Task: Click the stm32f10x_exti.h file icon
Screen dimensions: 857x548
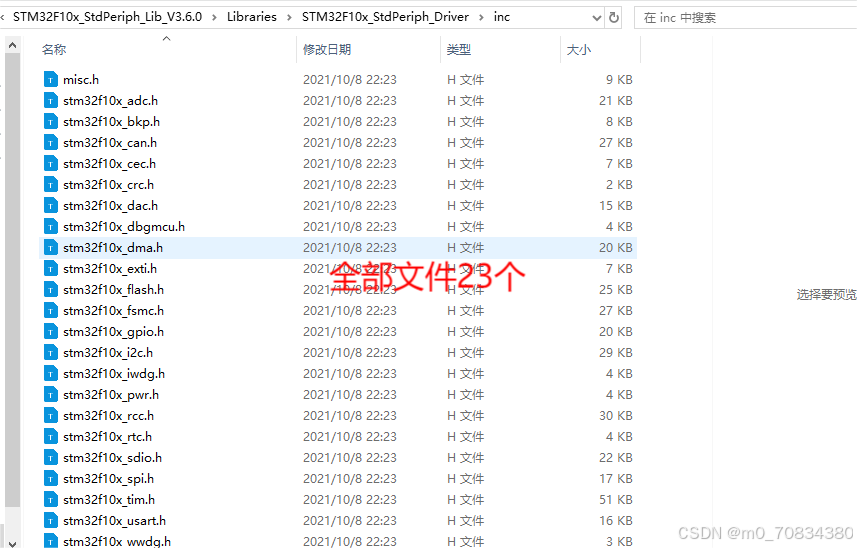Action: [x=50, y=269]
